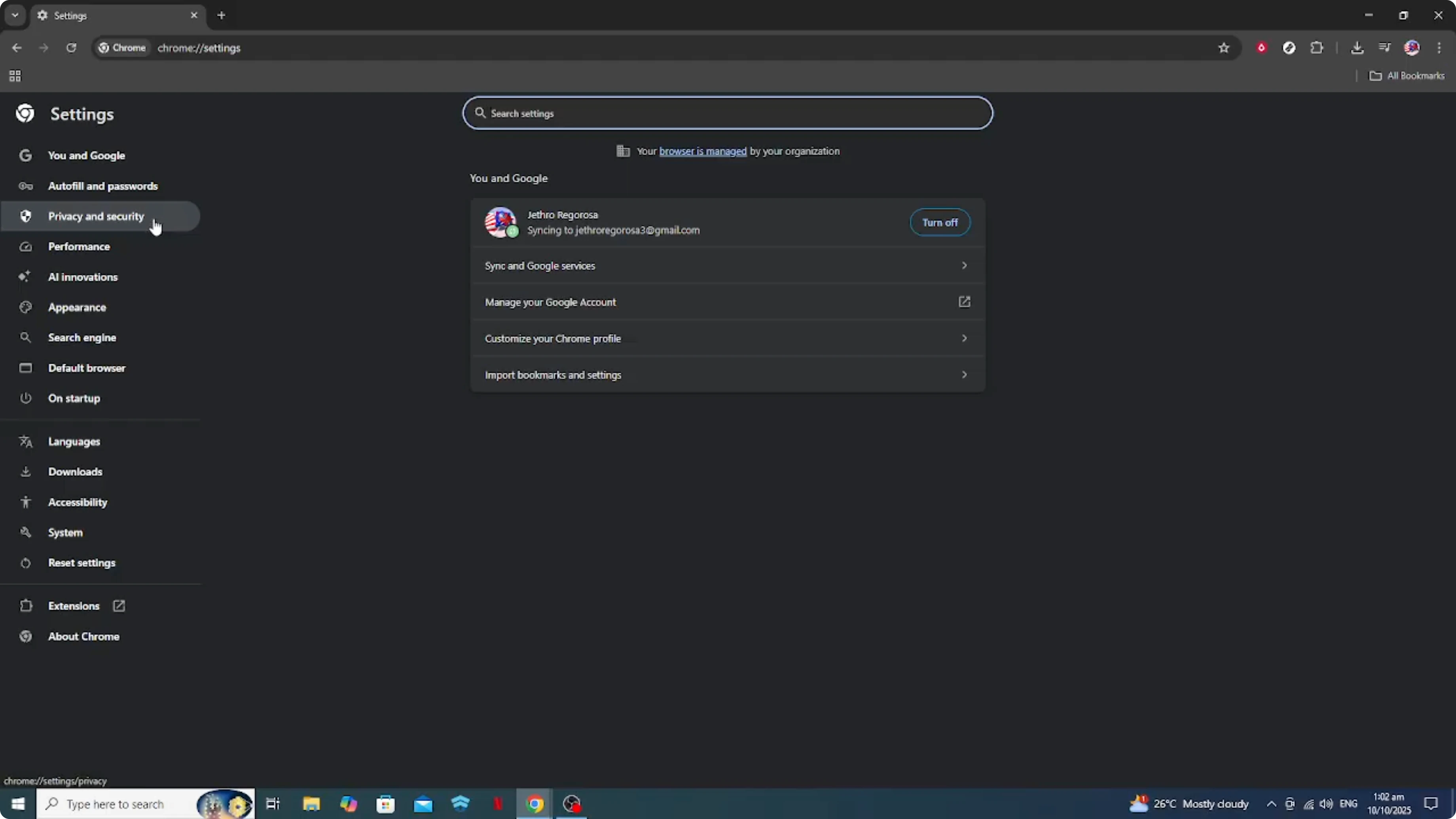Select the Appearance settings icon
Image resolution: width=1456 pixels, height=819 pixels.
tap(25, 307)
